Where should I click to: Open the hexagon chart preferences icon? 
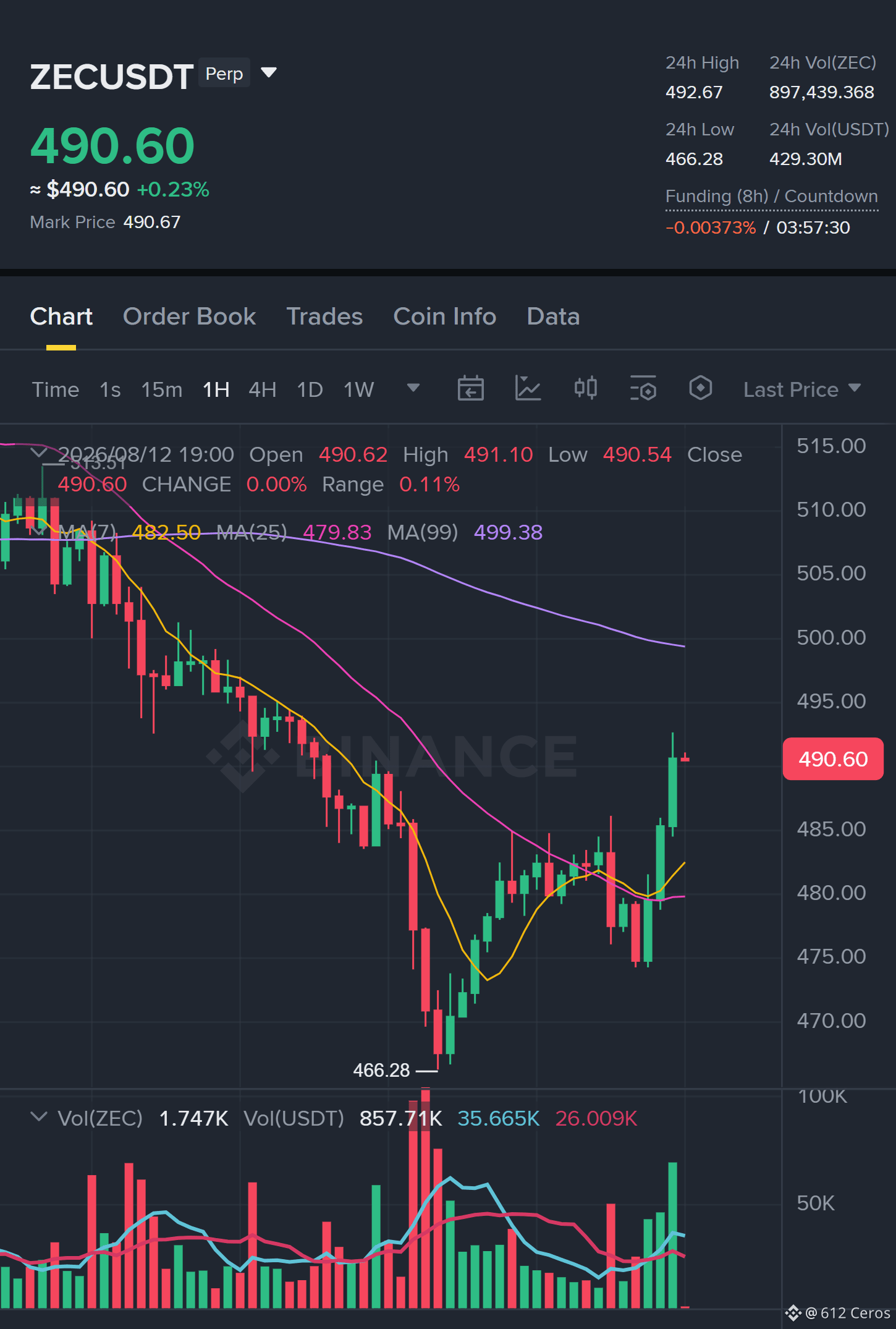701,389
